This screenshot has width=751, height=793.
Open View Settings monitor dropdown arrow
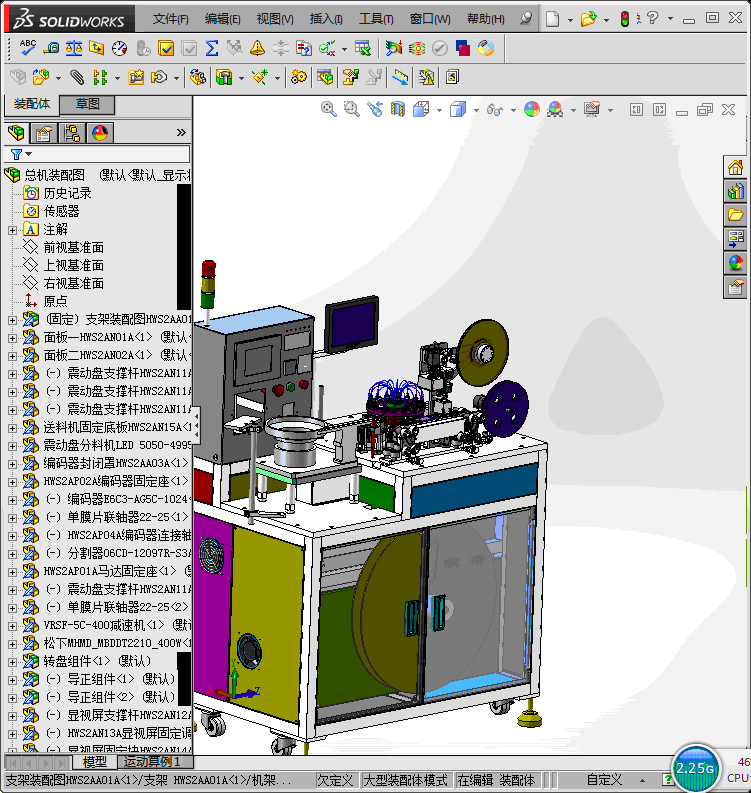[x=610, y=110]
